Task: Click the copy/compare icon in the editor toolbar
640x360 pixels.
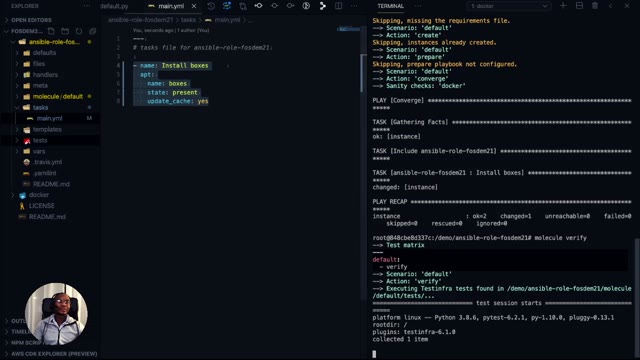Action: coord(243,6)
